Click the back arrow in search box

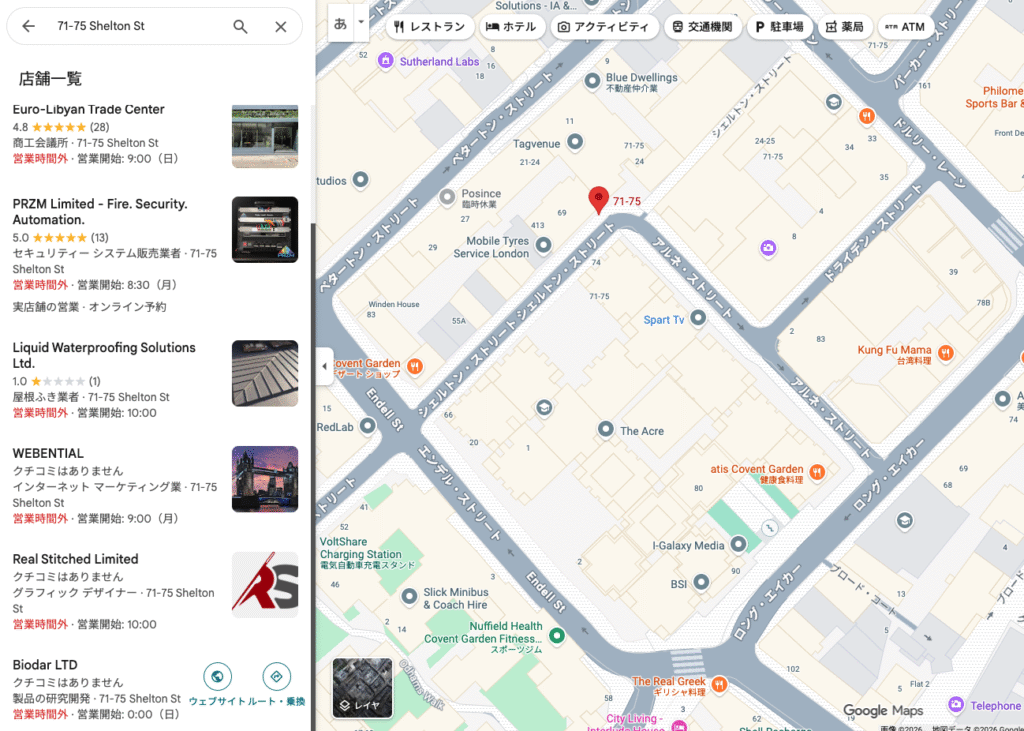[28, 26]
